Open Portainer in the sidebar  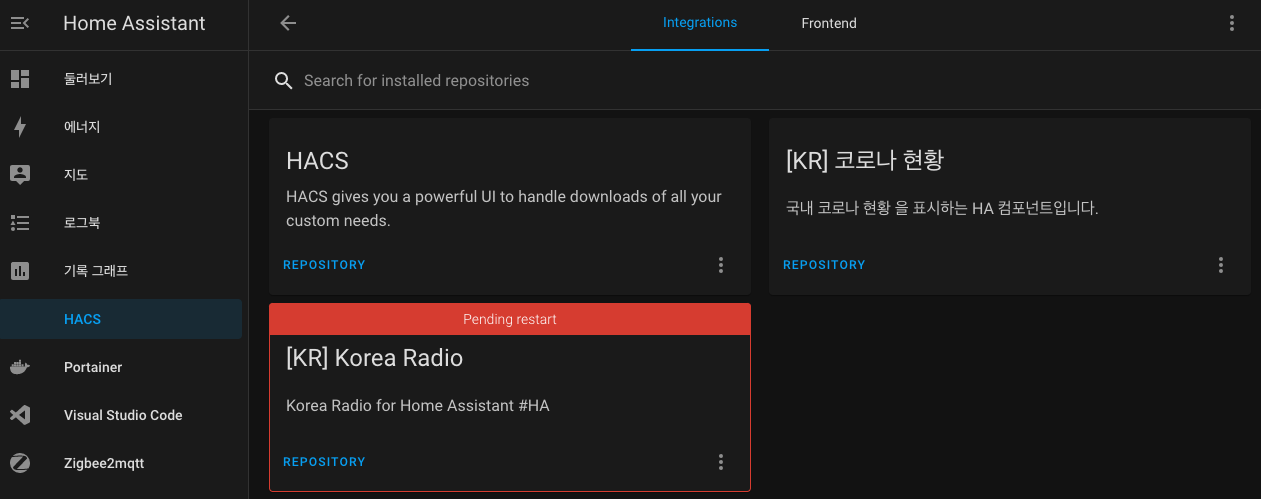(121, 367)
